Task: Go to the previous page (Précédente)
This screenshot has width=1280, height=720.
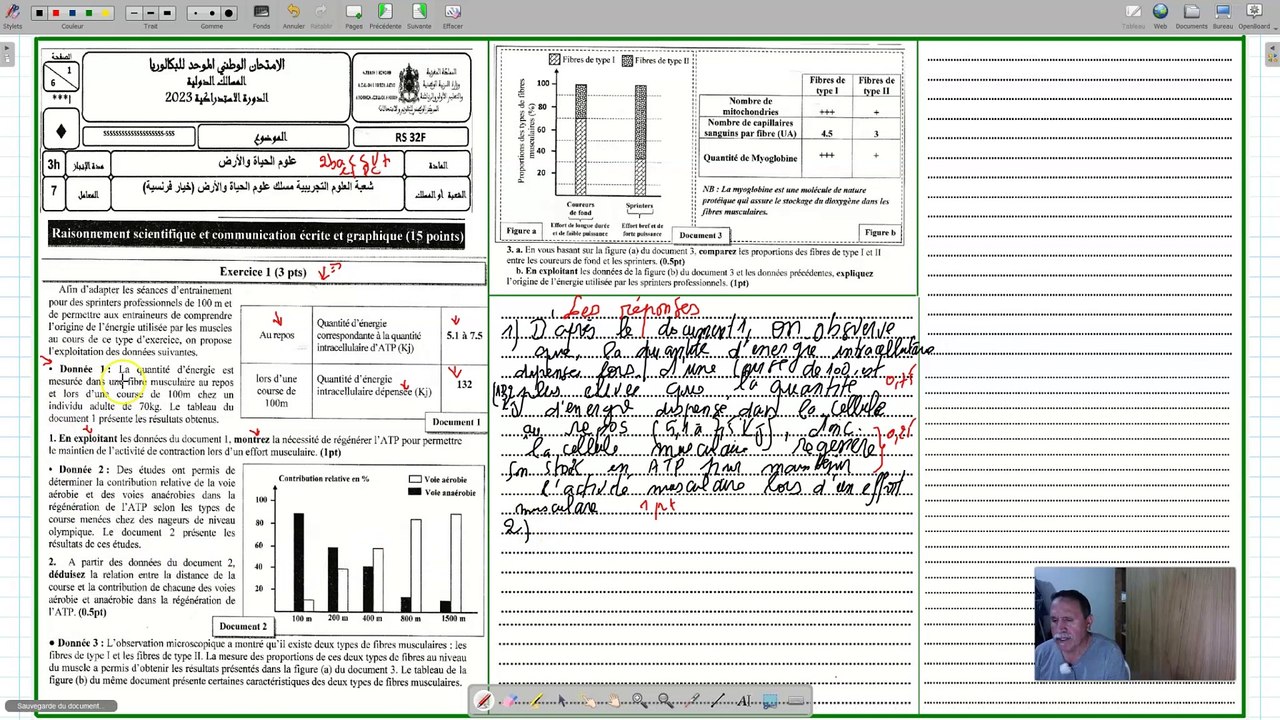Action: (385, 15)
